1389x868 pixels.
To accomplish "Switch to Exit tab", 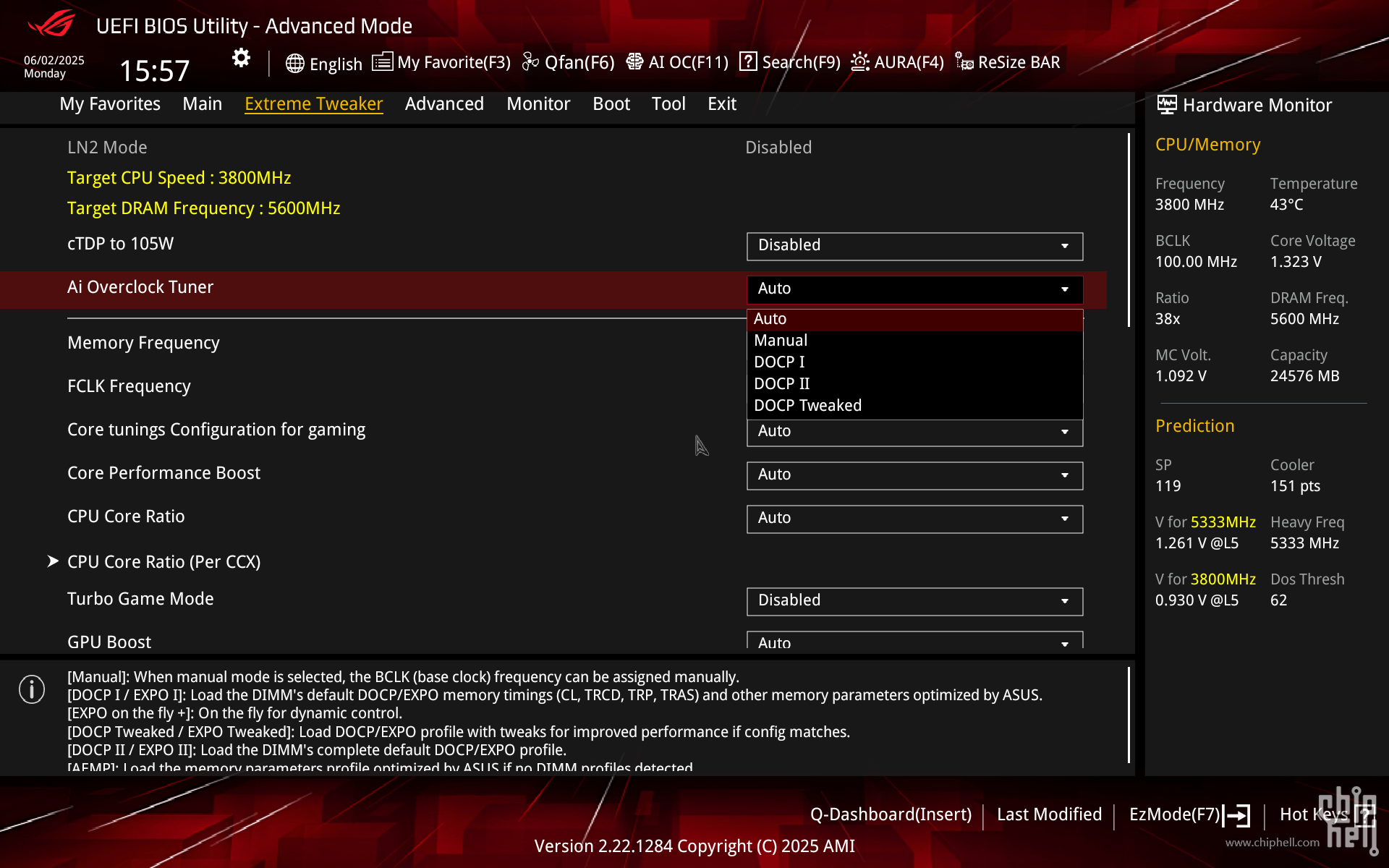I will (x=722, y=104).
